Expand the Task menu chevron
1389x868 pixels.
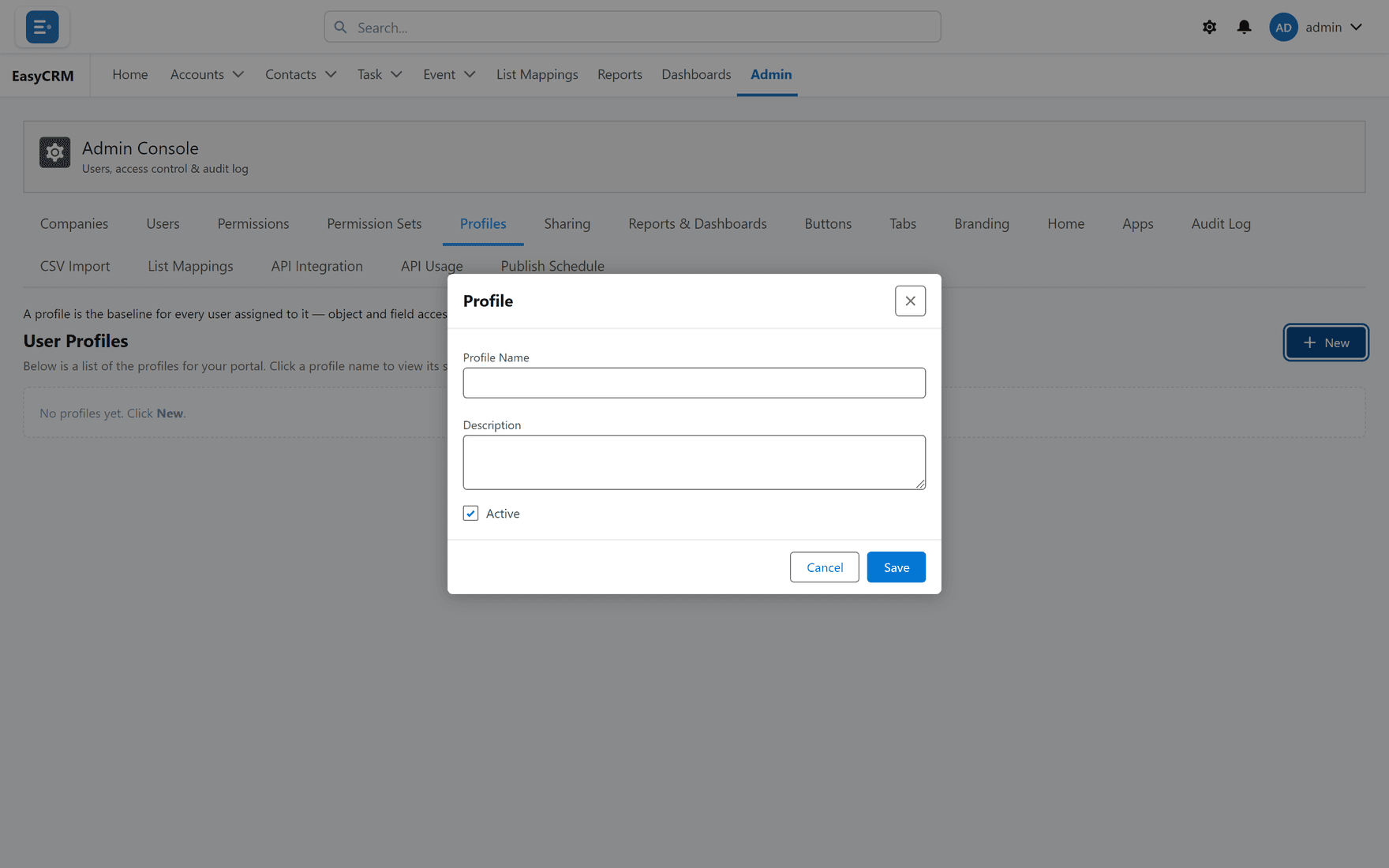pyautogui.click(x=395, y=74)
